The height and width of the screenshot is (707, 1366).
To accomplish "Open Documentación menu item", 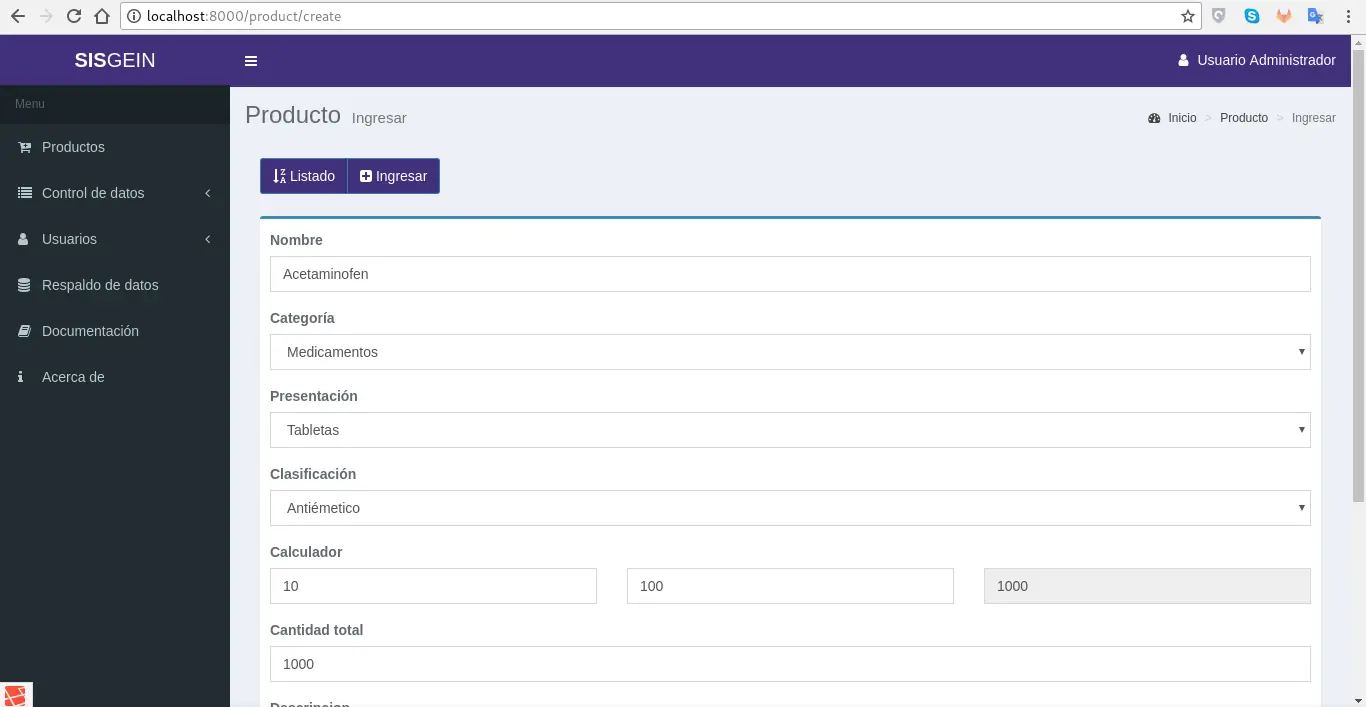I will [x=115, y=331].
